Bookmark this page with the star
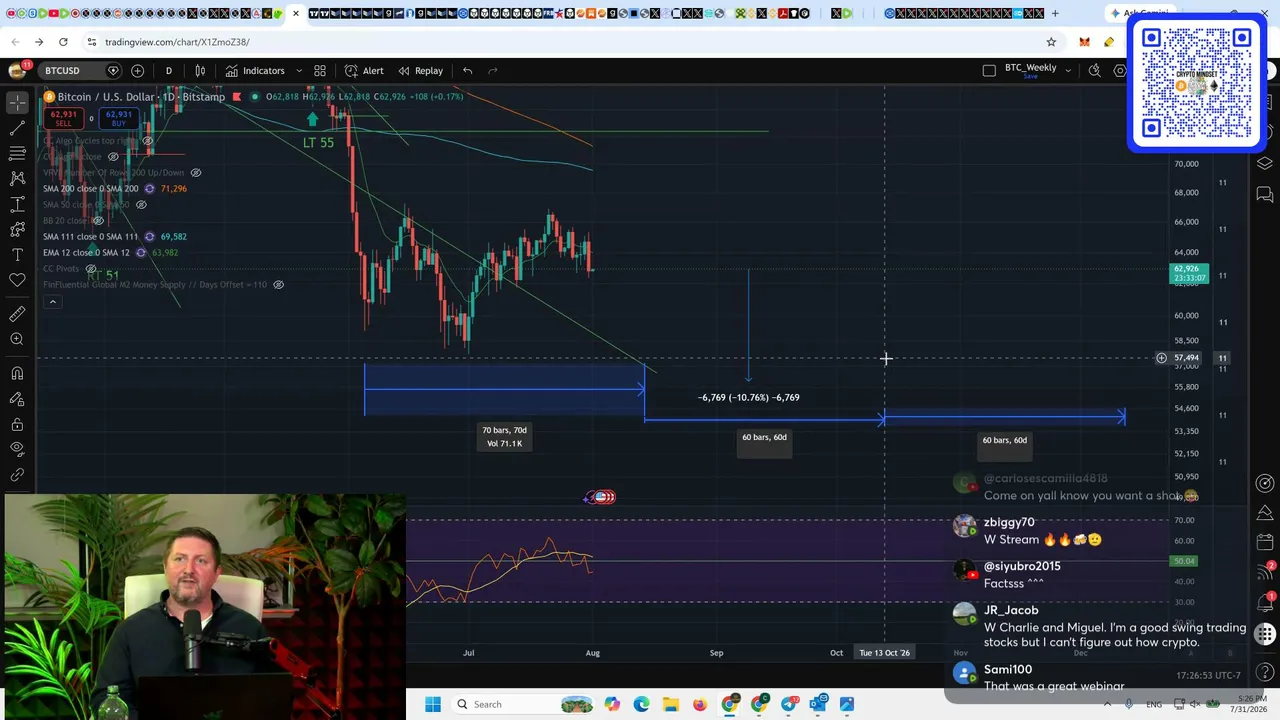 (x=1051, y=42)
